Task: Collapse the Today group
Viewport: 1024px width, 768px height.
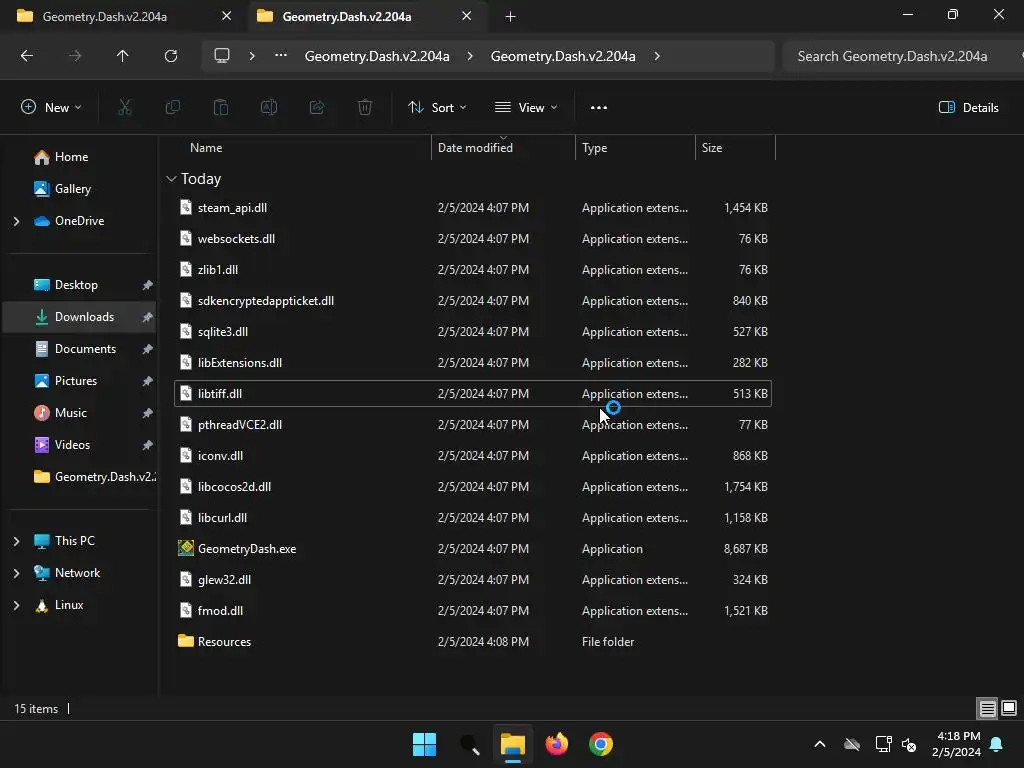Action: [171, 179]
